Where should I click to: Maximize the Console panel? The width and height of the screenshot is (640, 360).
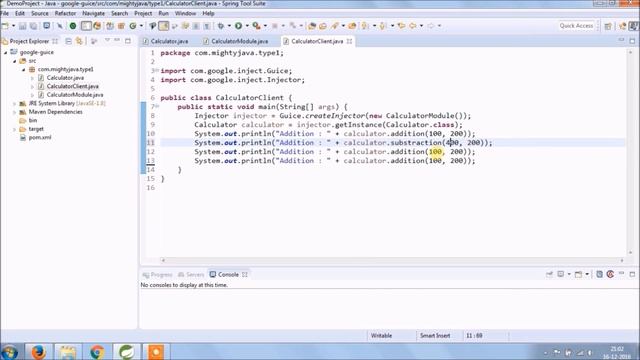[632, 274]
